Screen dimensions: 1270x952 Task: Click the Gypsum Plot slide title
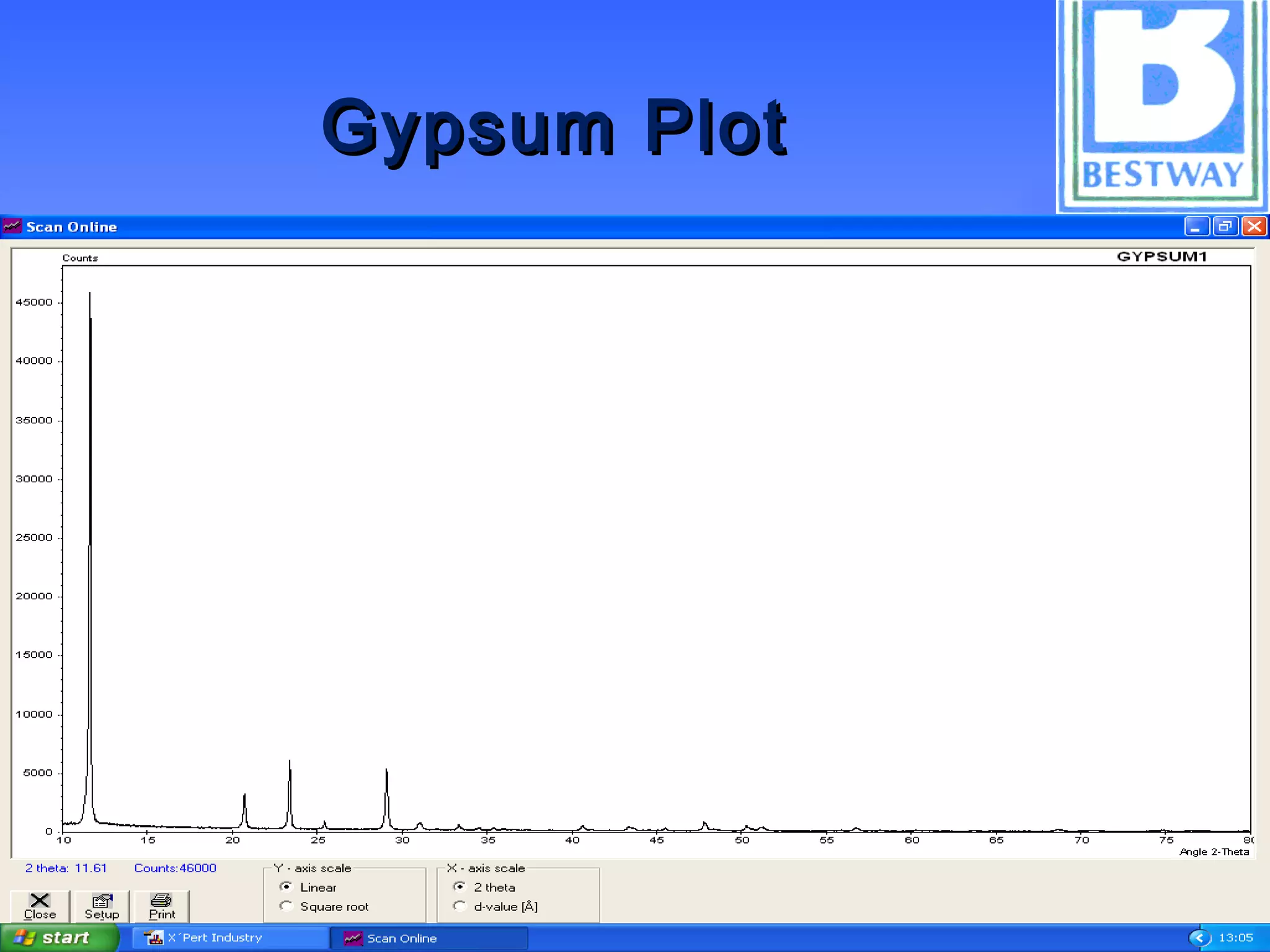pos(554,130)
